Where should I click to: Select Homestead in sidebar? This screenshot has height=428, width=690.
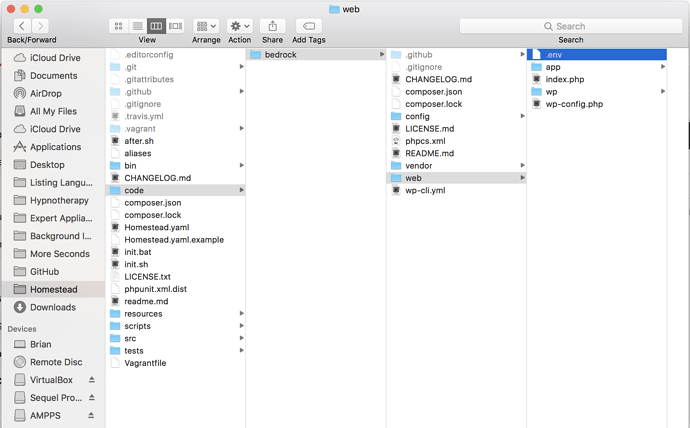click(x=54, y=289)
